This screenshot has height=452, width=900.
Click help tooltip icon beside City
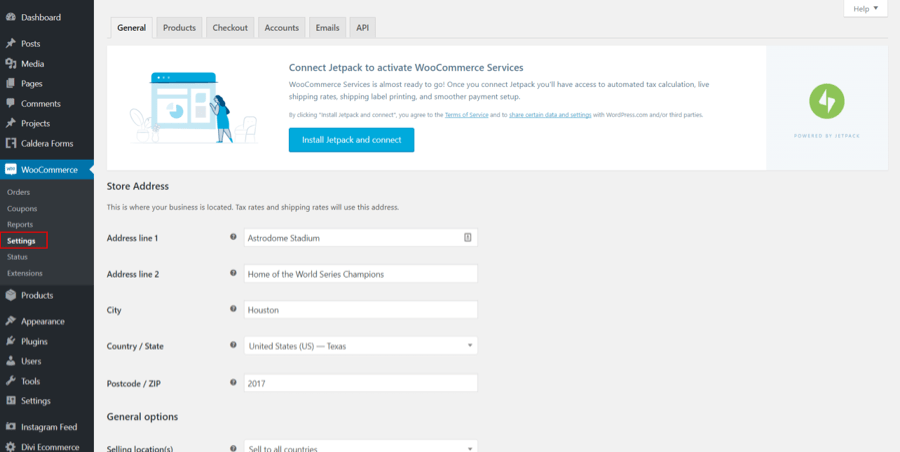(x=233, y=309)
